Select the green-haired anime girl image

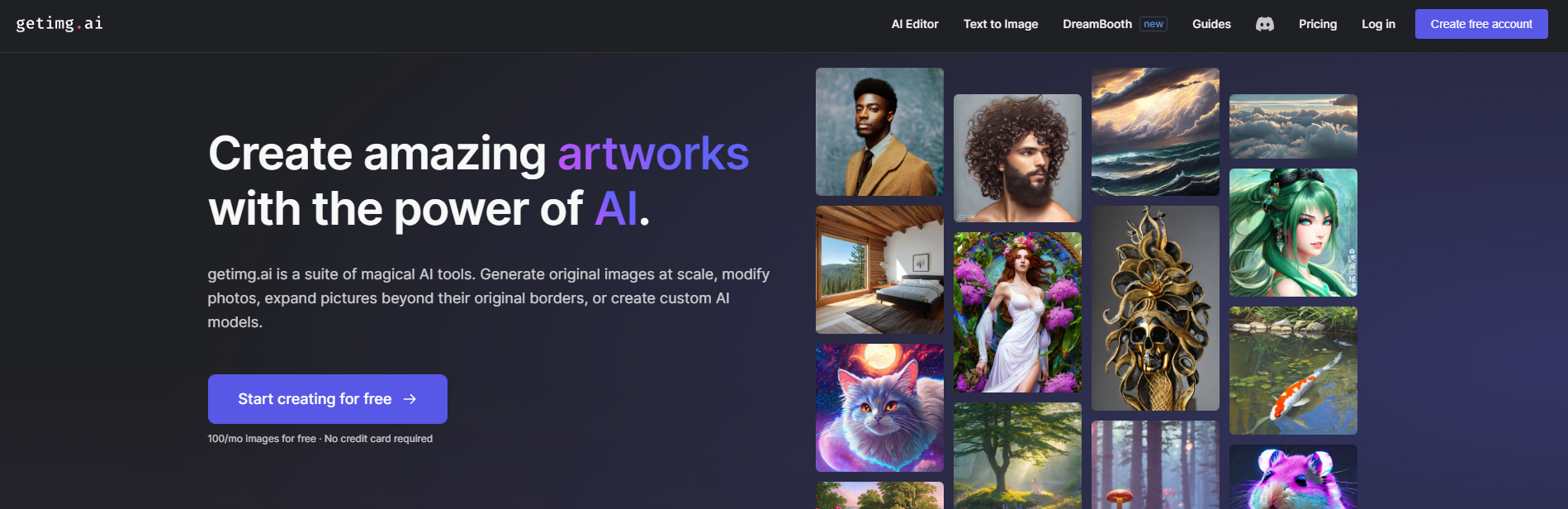pyautogui.click(x=1293, y=232)
